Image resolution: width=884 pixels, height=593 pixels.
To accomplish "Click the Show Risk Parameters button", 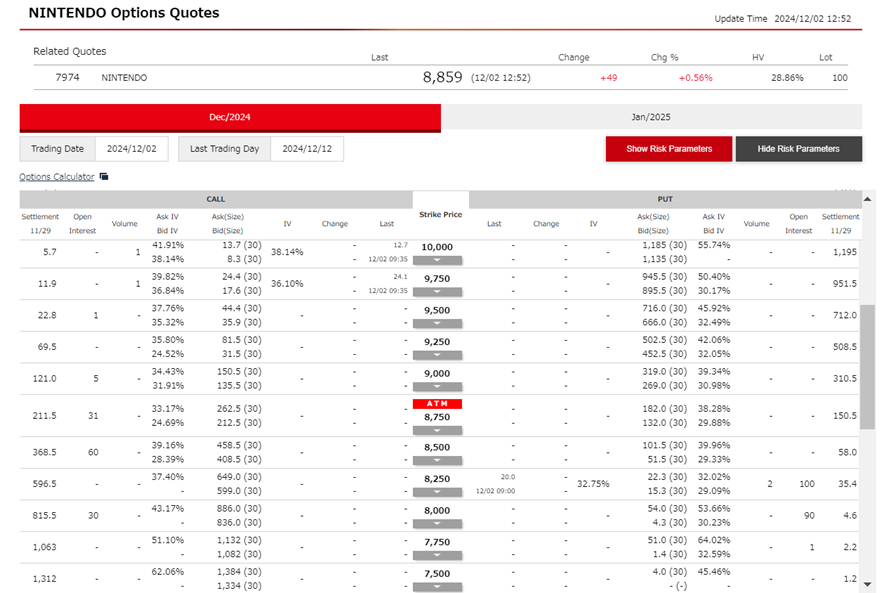I will click(x=669, y=149).
